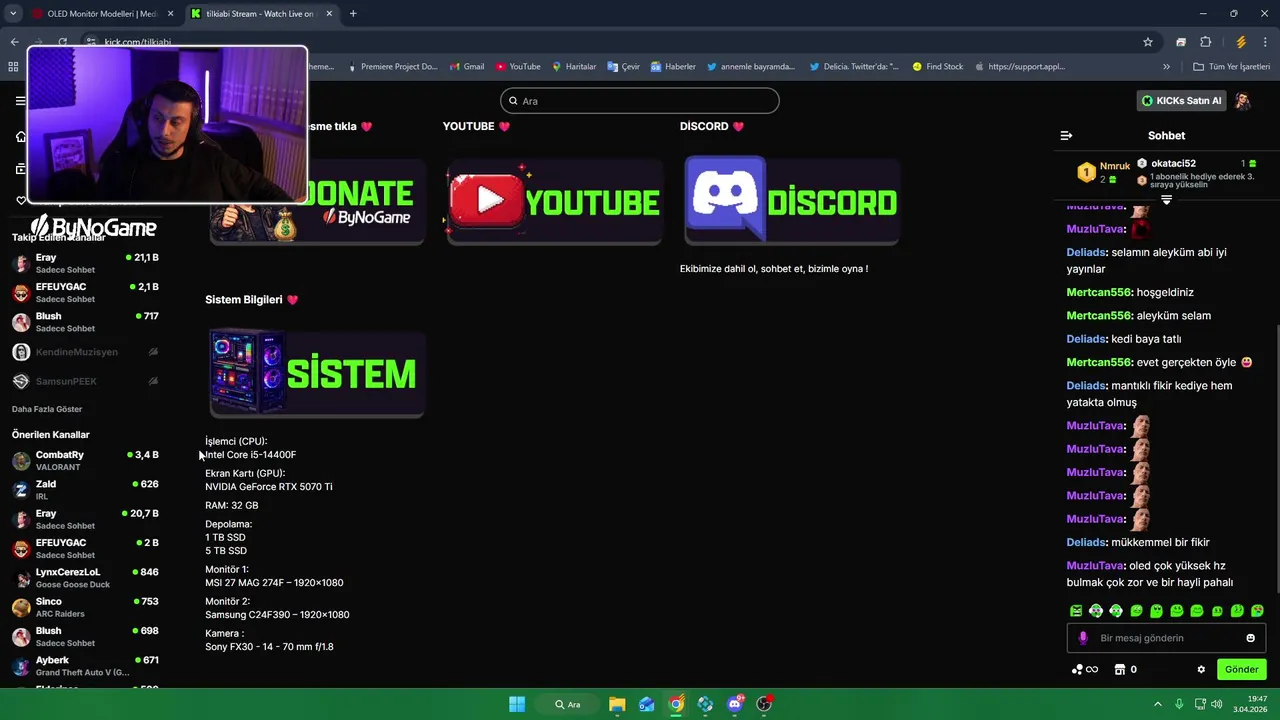Open Eray channel with 21,1 B viewers
The image size is (1280, 720).
85,263
